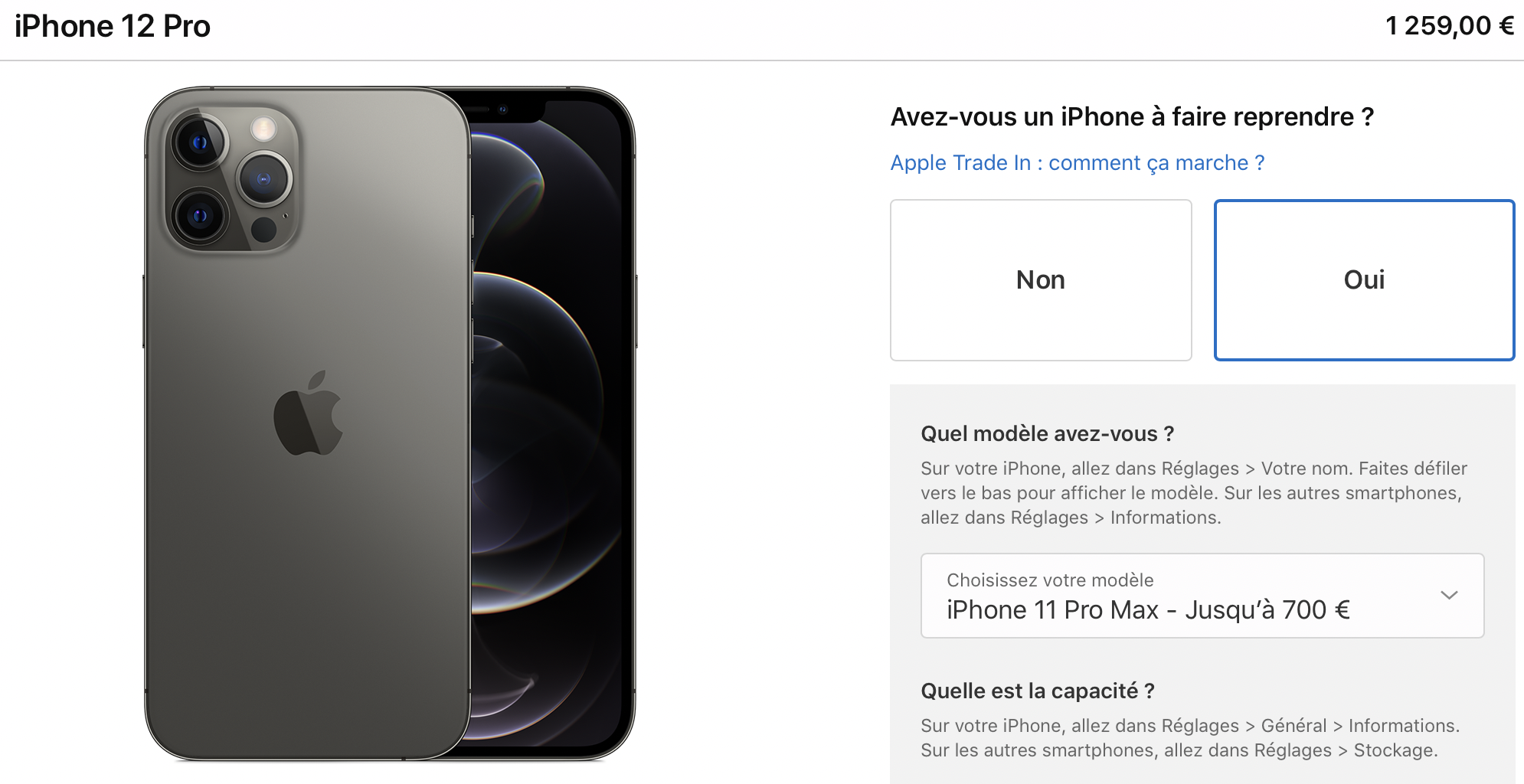1524x784 pixels.
Task: Click the LiDAR sensor dot on camera module
Action: point(263,230)
